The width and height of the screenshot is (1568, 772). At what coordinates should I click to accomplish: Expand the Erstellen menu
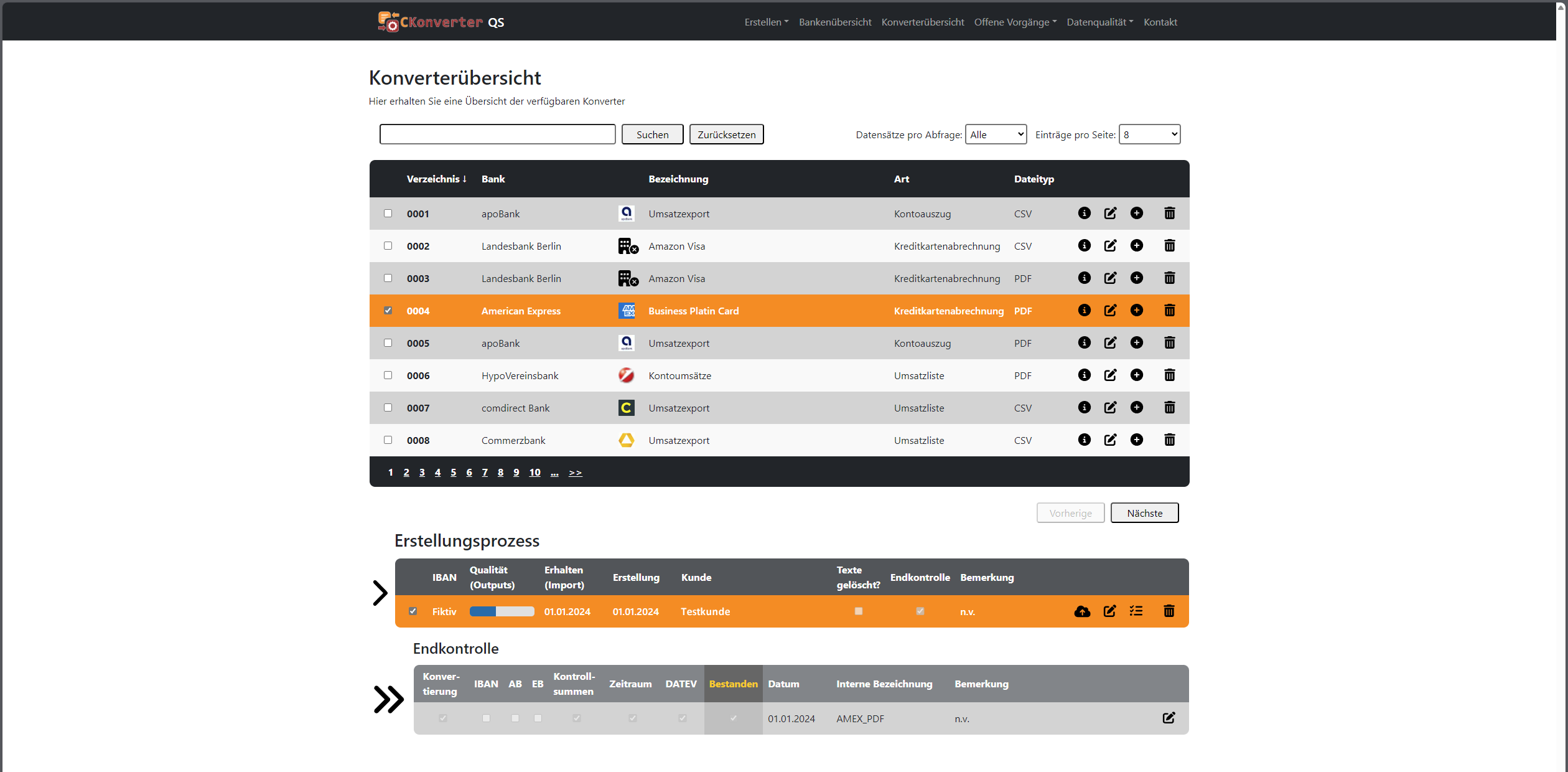(766, 22)
